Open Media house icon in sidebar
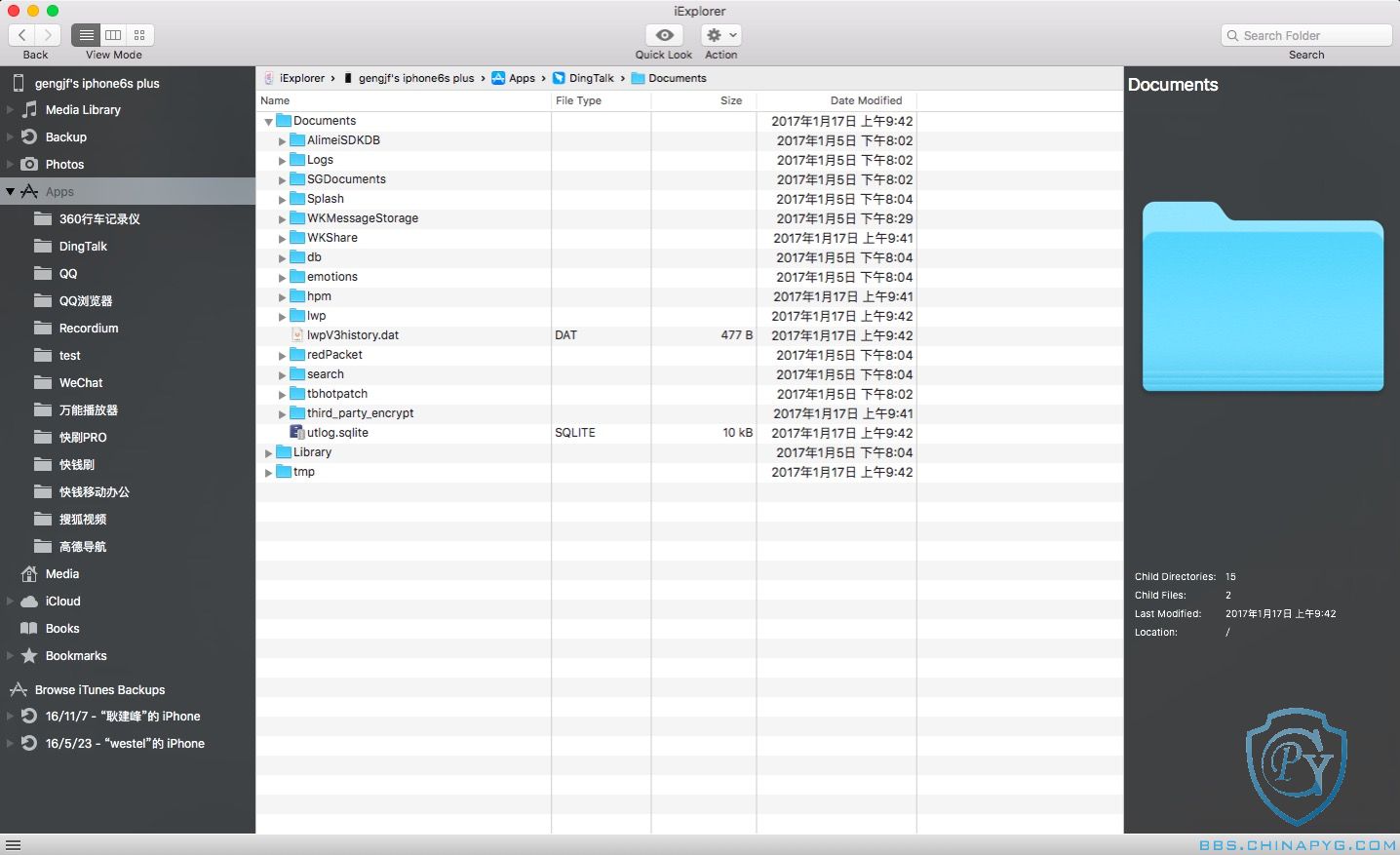The image size is (1400, 855). 29,573
